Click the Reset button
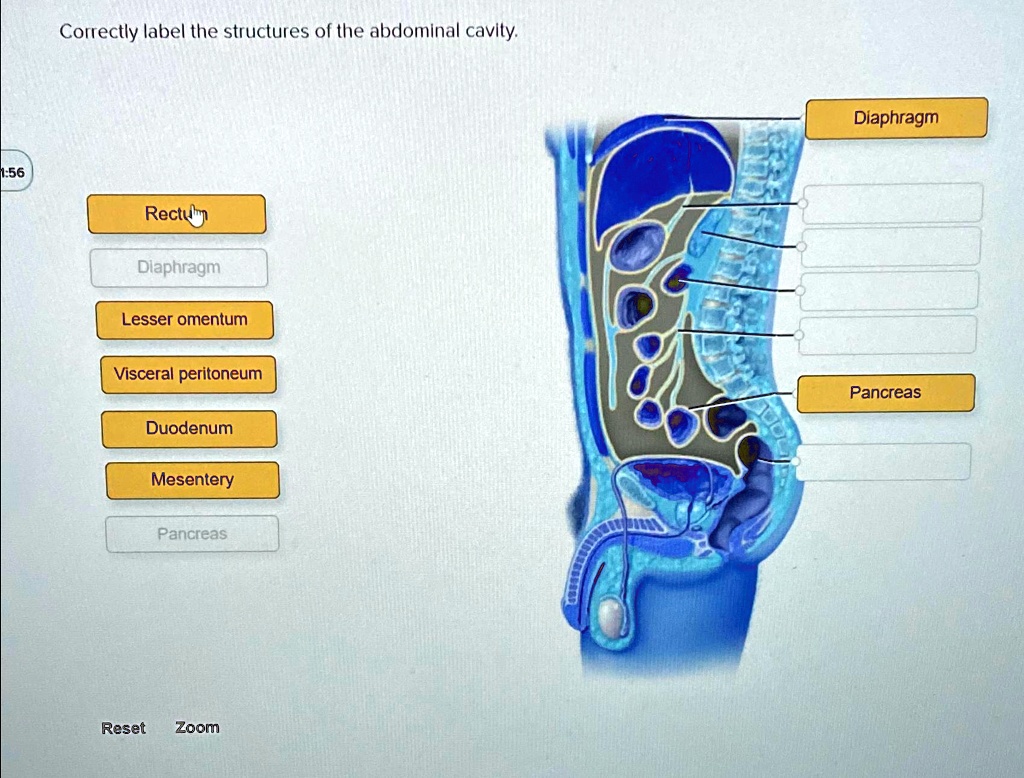 (122, 728)
